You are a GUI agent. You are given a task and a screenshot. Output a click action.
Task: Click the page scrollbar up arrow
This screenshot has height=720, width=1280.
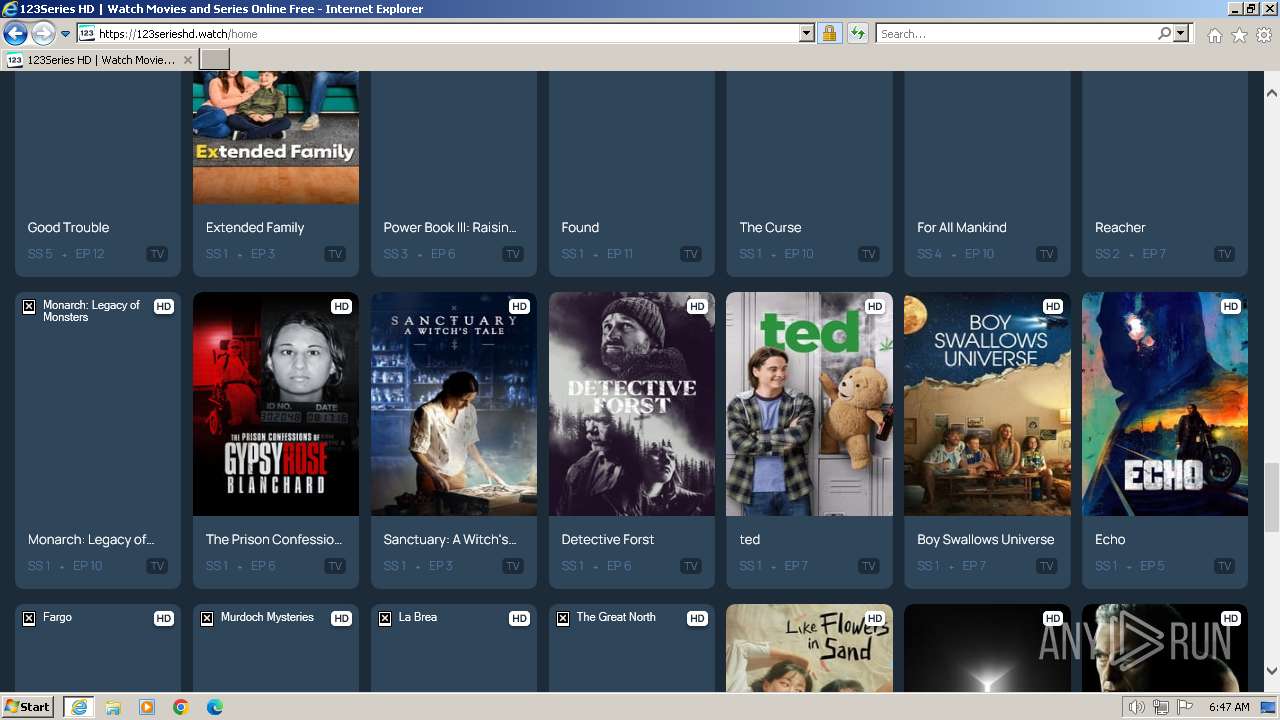[1271, 93]
